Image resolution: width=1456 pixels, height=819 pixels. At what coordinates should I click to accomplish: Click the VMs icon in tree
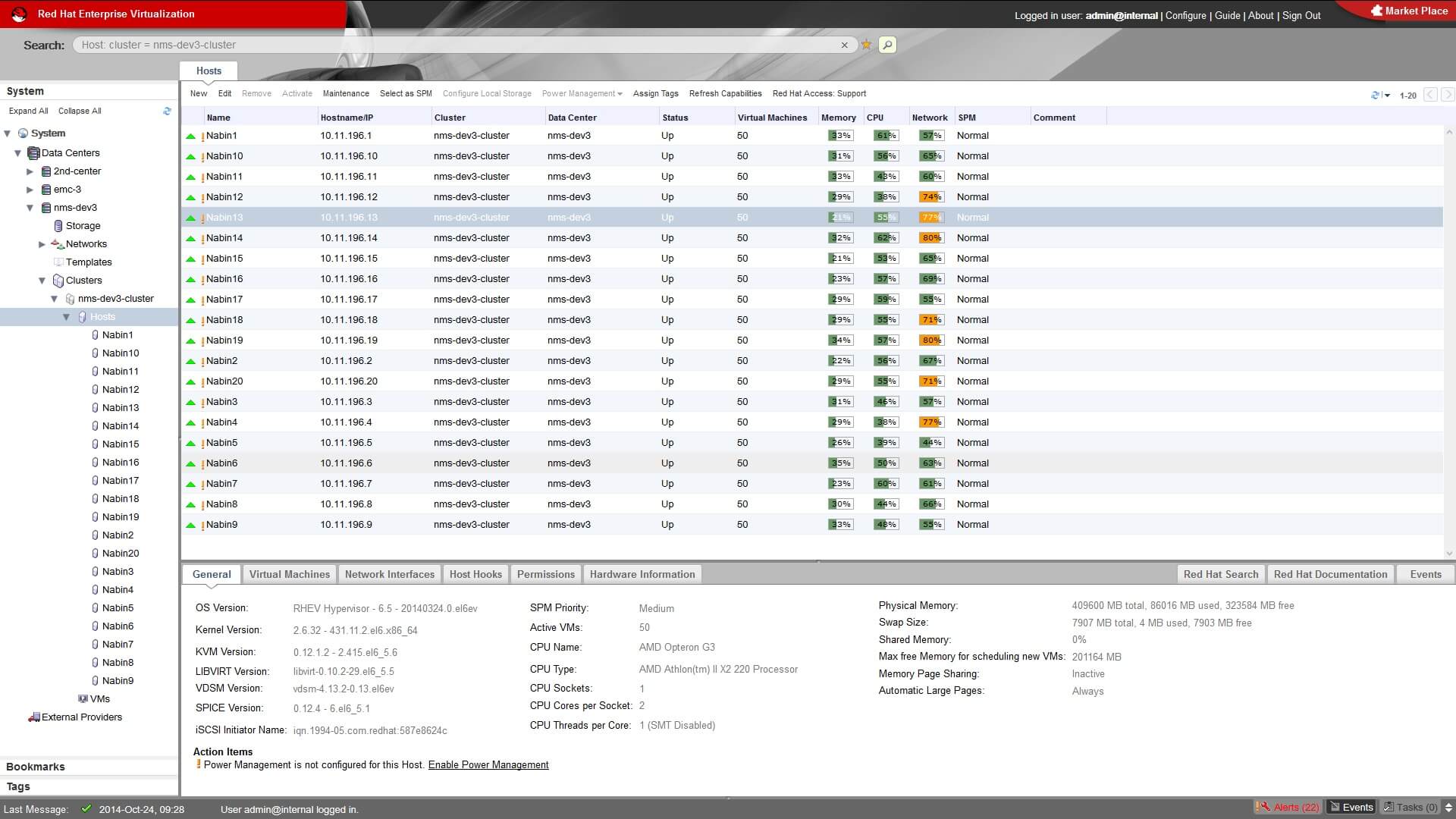83,699
